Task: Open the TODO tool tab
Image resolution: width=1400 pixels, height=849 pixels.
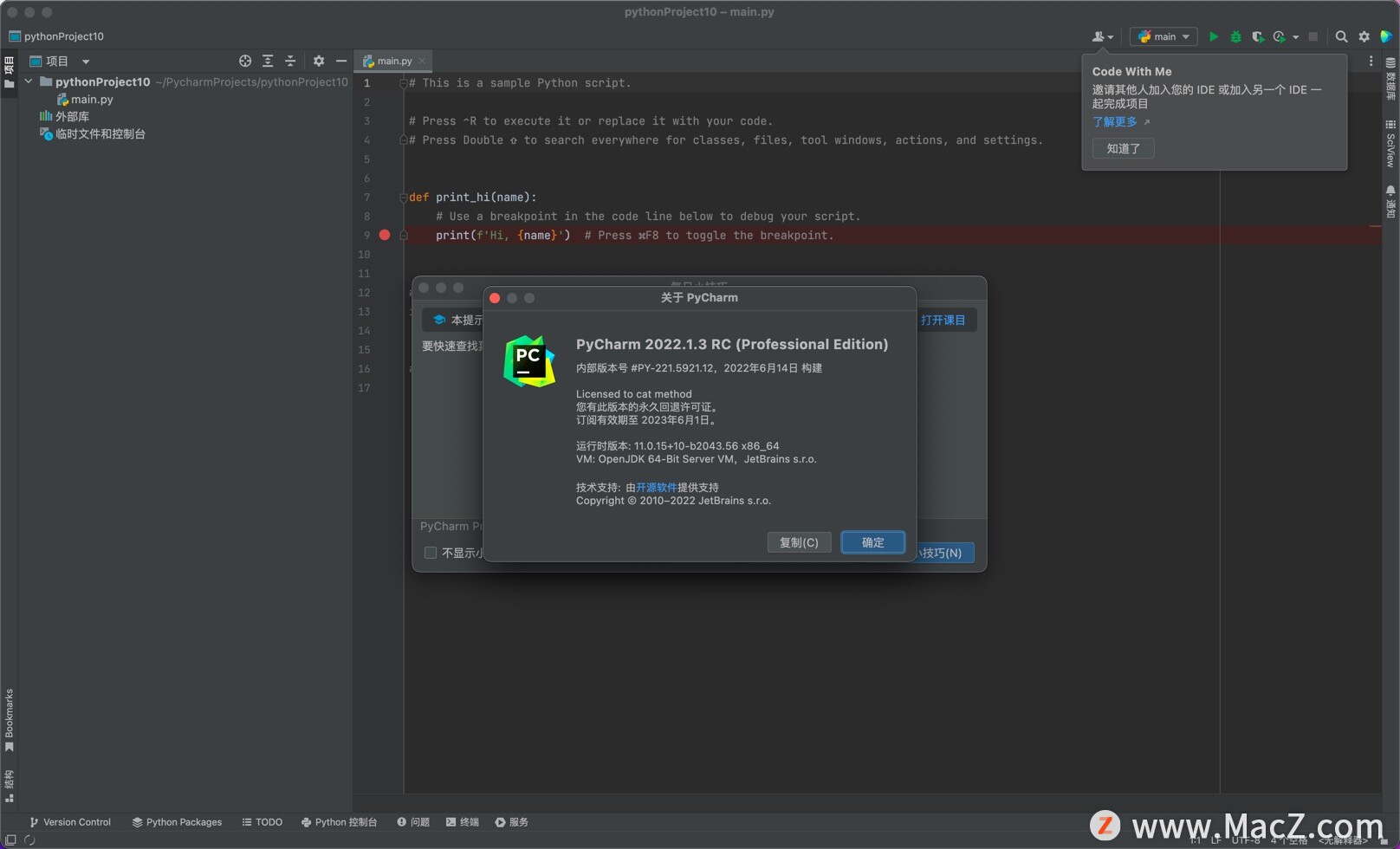Action: click(x=262, y=822)
